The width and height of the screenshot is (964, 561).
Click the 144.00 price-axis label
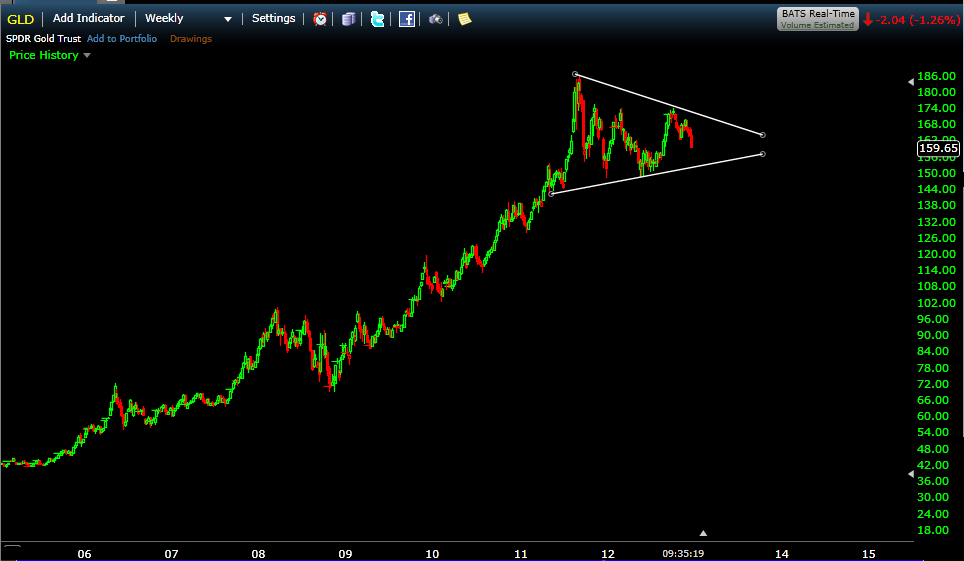click(936, 189)
